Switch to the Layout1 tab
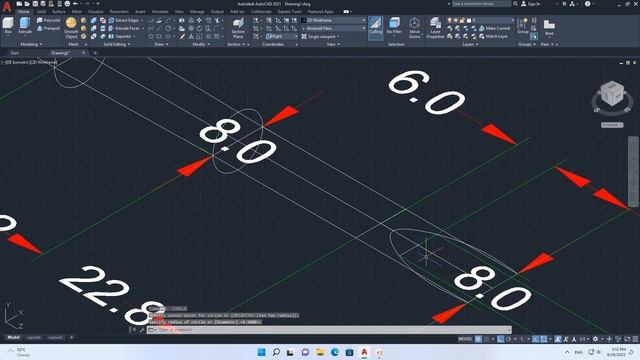 34,338
